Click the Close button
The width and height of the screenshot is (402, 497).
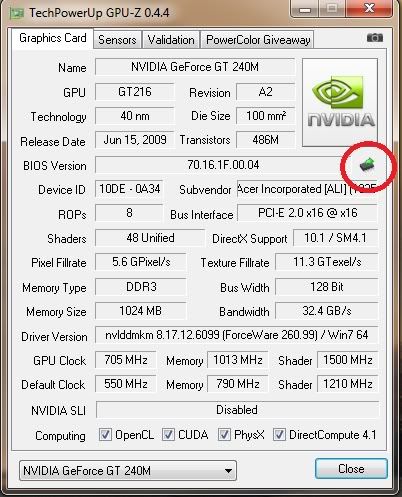click(x=351, y=469)
